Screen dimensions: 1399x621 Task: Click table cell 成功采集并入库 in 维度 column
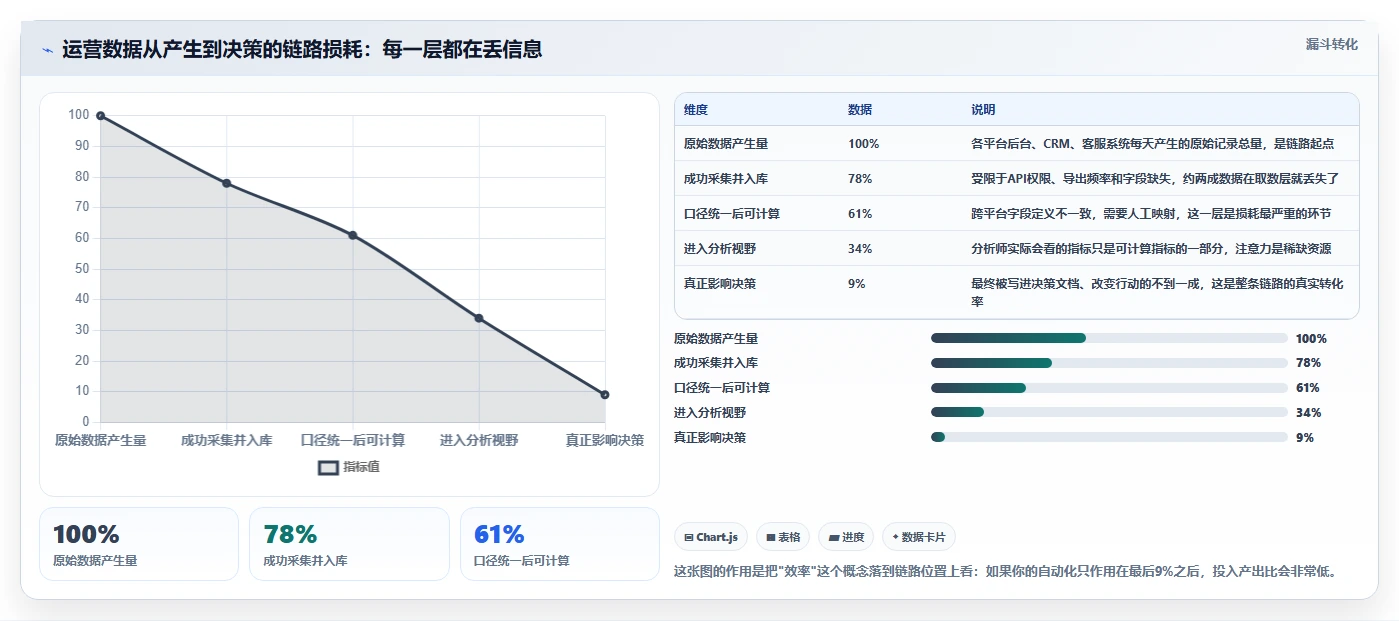click(x=726, y=179)
